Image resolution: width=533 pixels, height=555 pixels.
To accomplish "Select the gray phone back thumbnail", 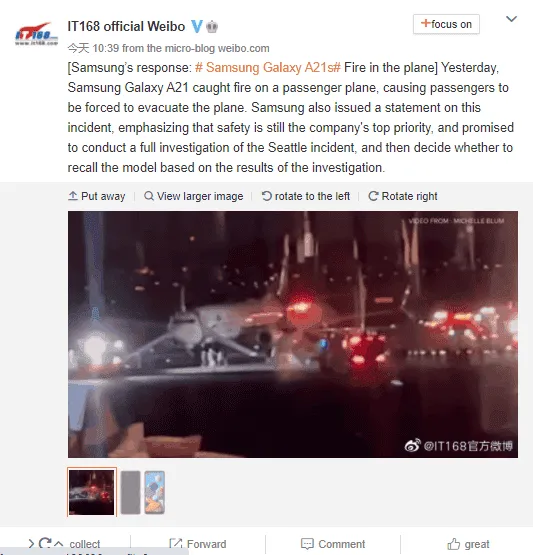I will coord(130,492).
